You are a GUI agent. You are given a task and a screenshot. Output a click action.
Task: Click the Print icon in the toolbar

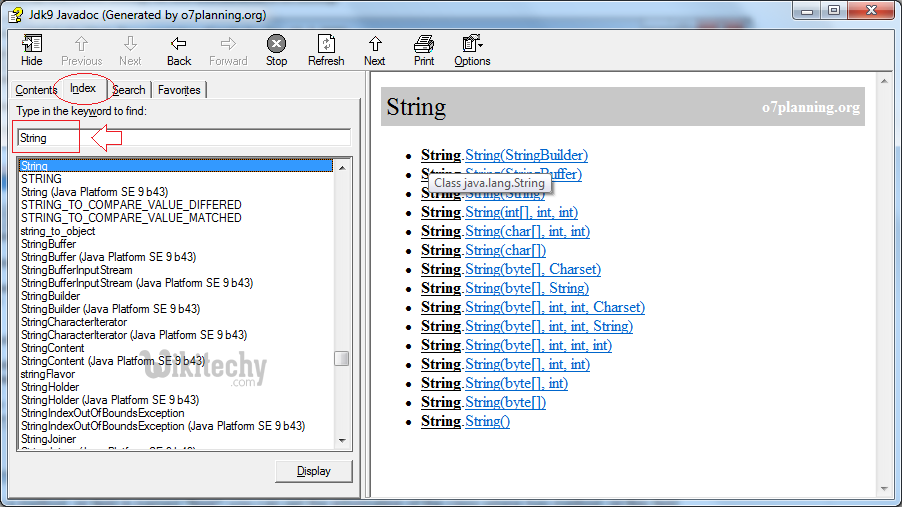[x=424, y=50]
